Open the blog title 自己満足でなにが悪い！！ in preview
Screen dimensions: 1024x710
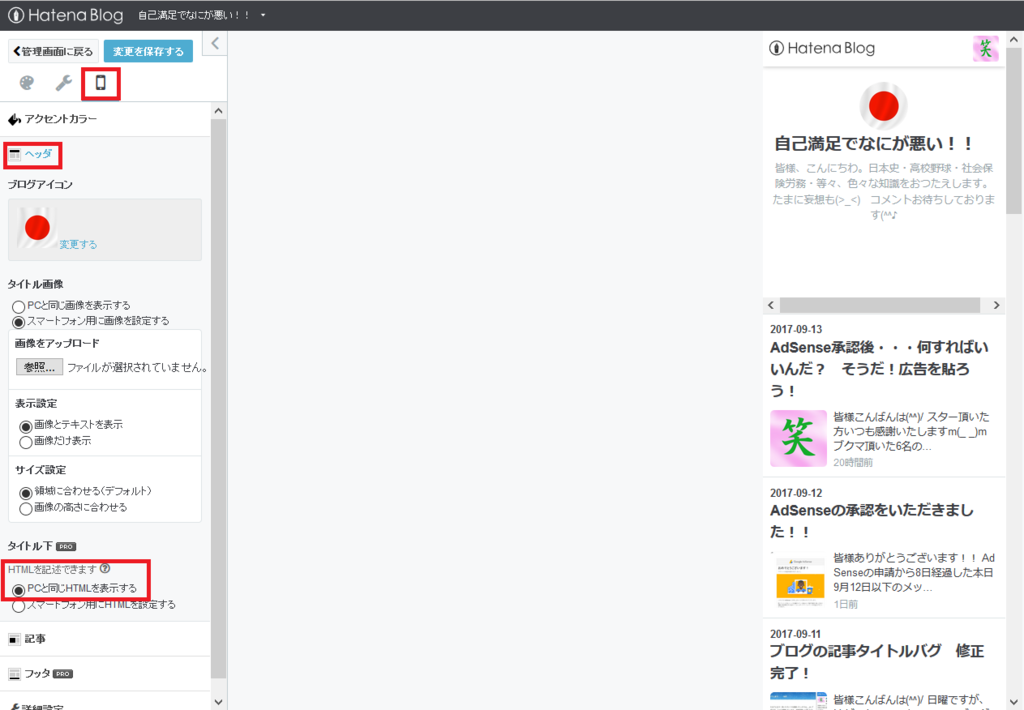pyautogui.click(x=874, y=143)
